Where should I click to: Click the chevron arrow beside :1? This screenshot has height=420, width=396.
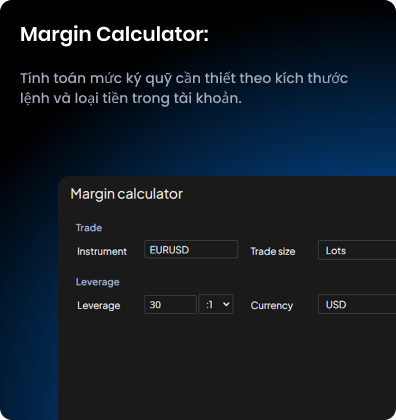click(226, 304)
